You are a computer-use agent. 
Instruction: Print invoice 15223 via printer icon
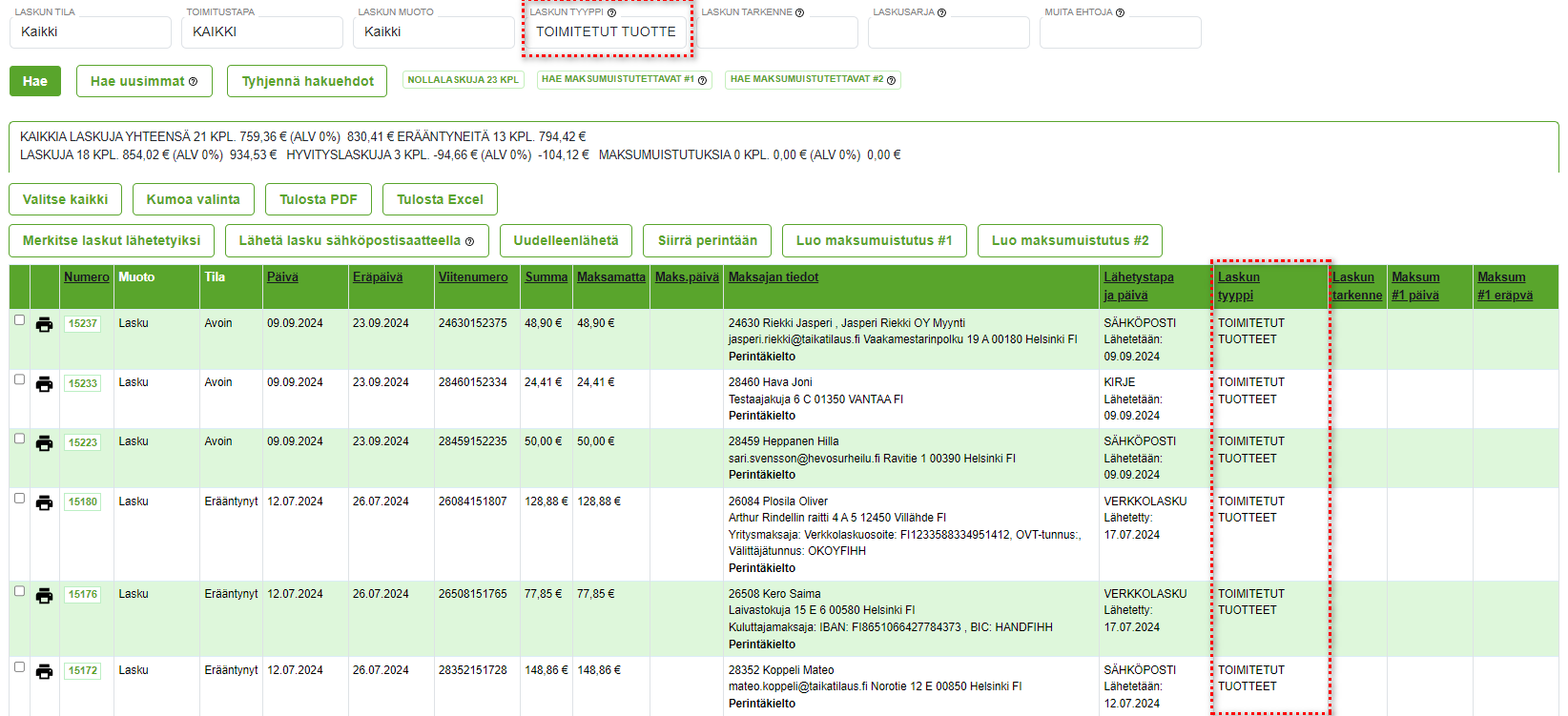coord(44,443)
